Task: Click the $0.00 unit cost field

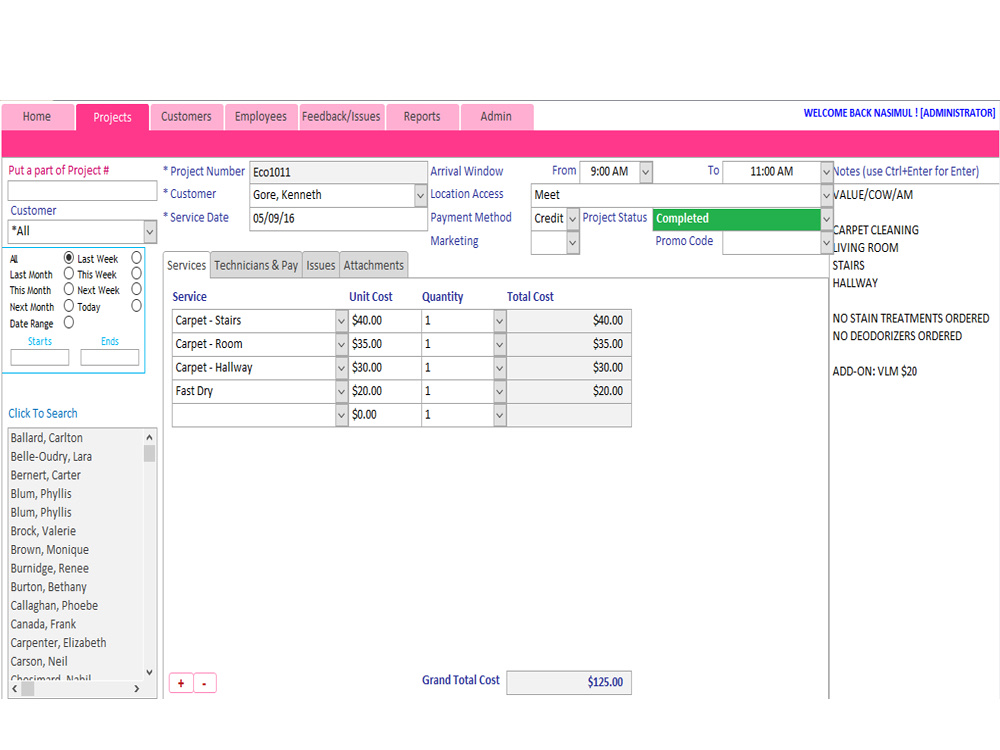Action: (385, 415)
